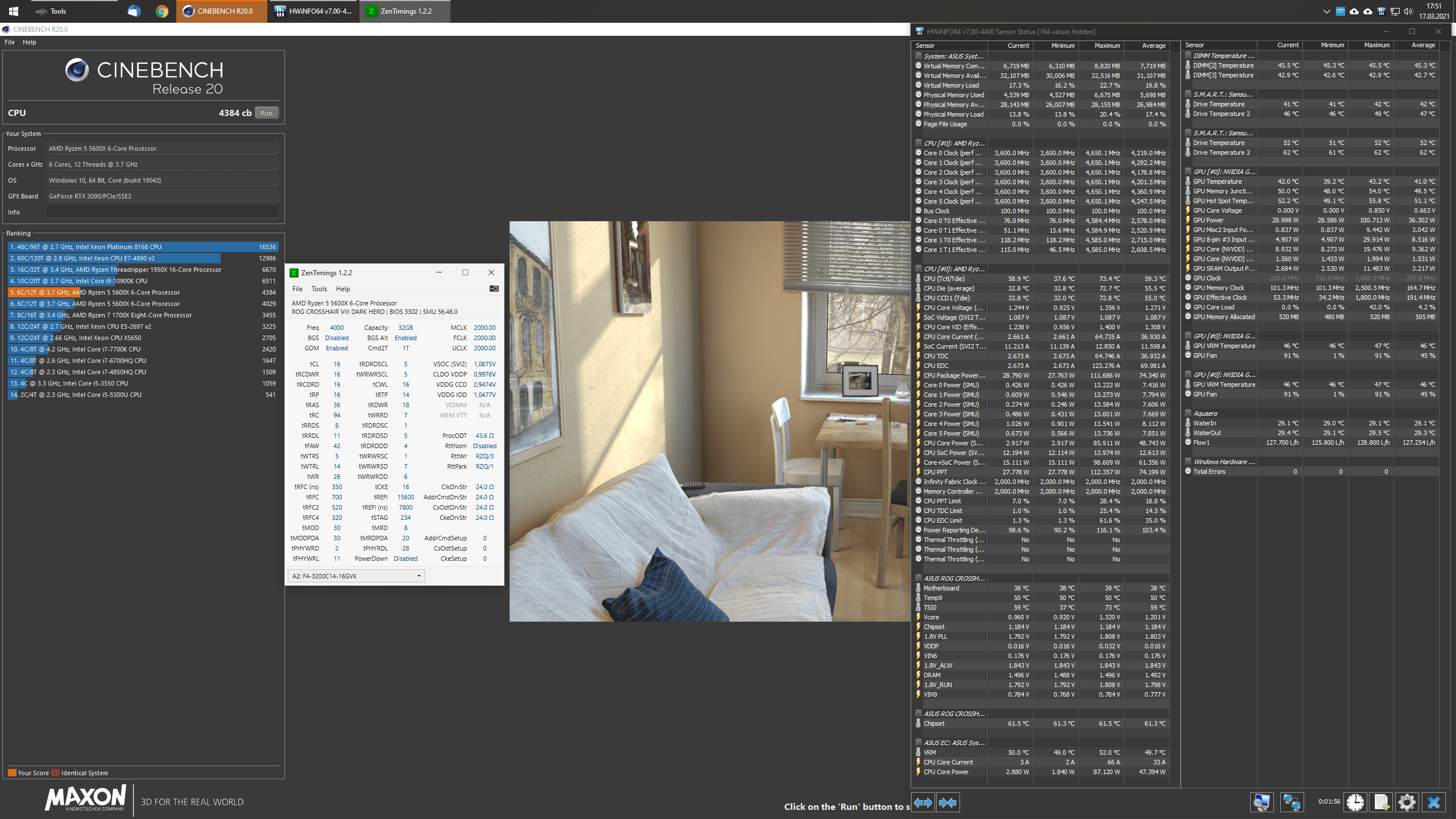Image resolution: width=1456 pixels, height=819 pixels.
Task: Click ZenTimings green Z title icon
Action: [x=294, y=273]
